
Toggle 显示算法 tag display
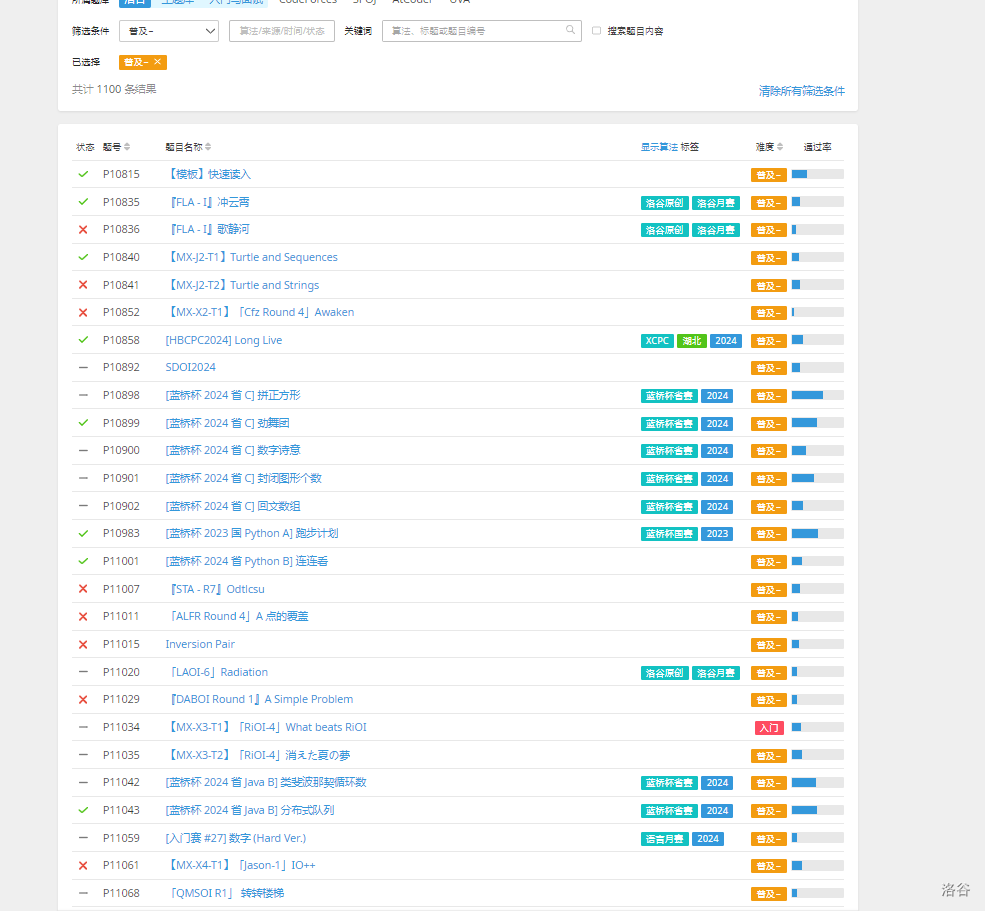click(659, 146)
